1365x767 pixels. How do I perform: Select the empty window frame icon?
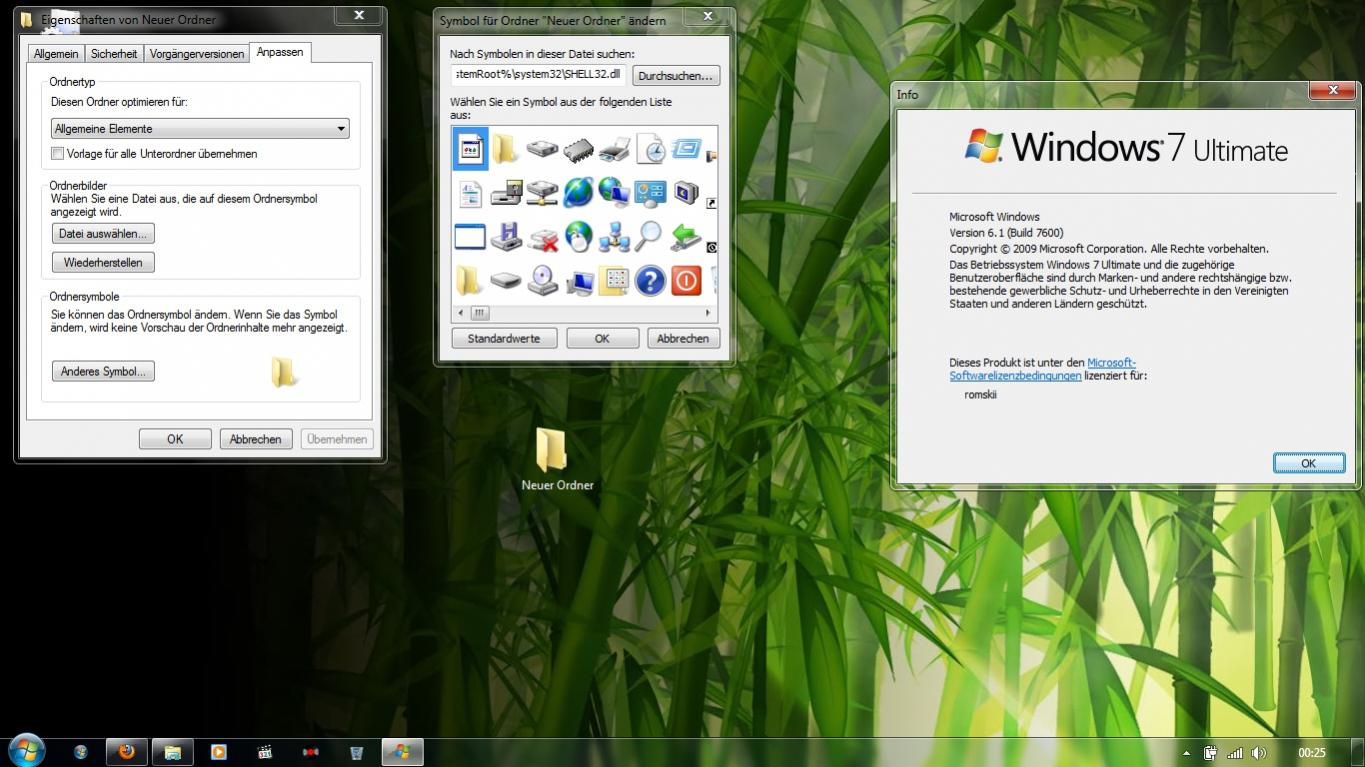tap(470, 237)
